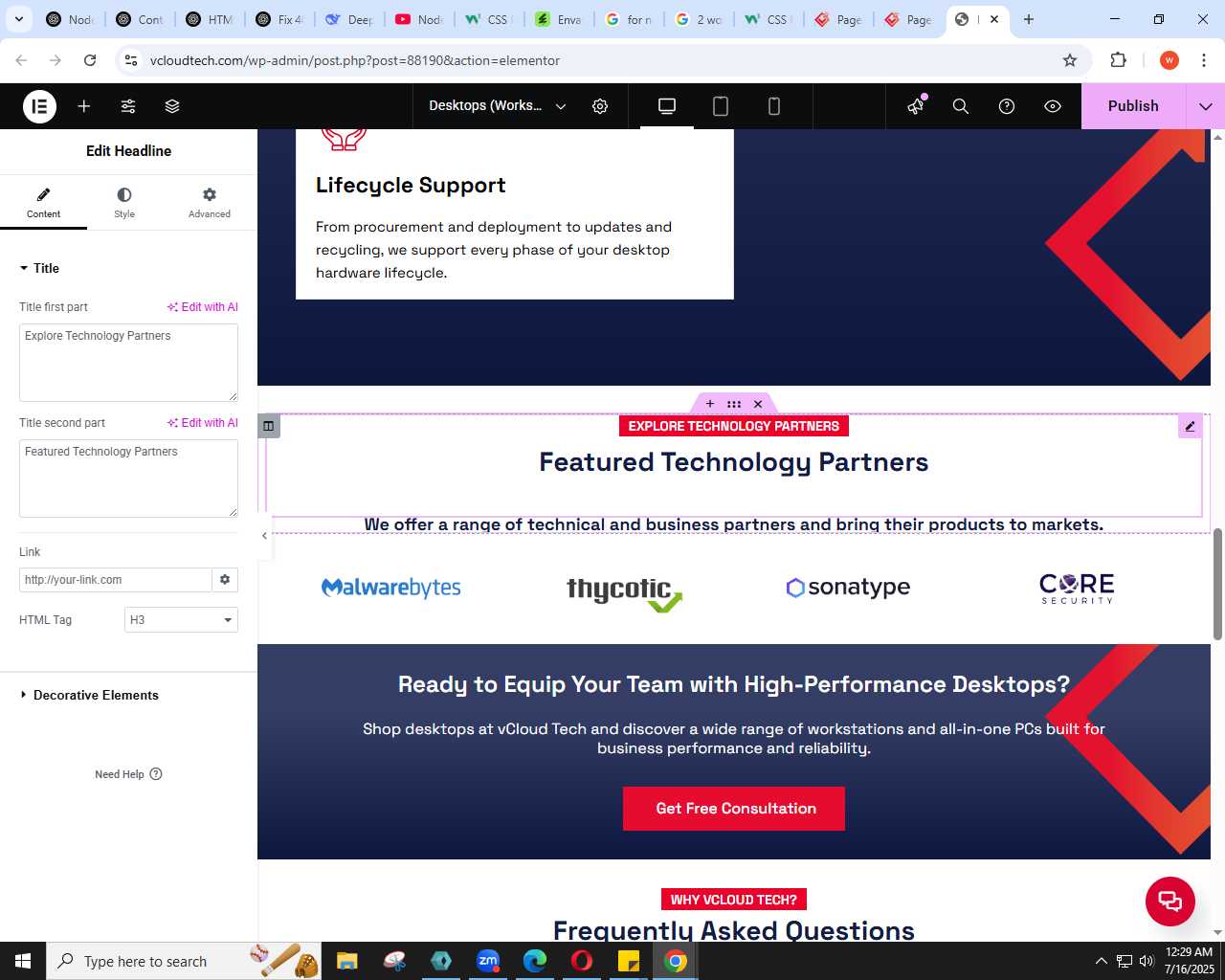
Task: Open a new Chrome tab
Action: [1029, 19]
